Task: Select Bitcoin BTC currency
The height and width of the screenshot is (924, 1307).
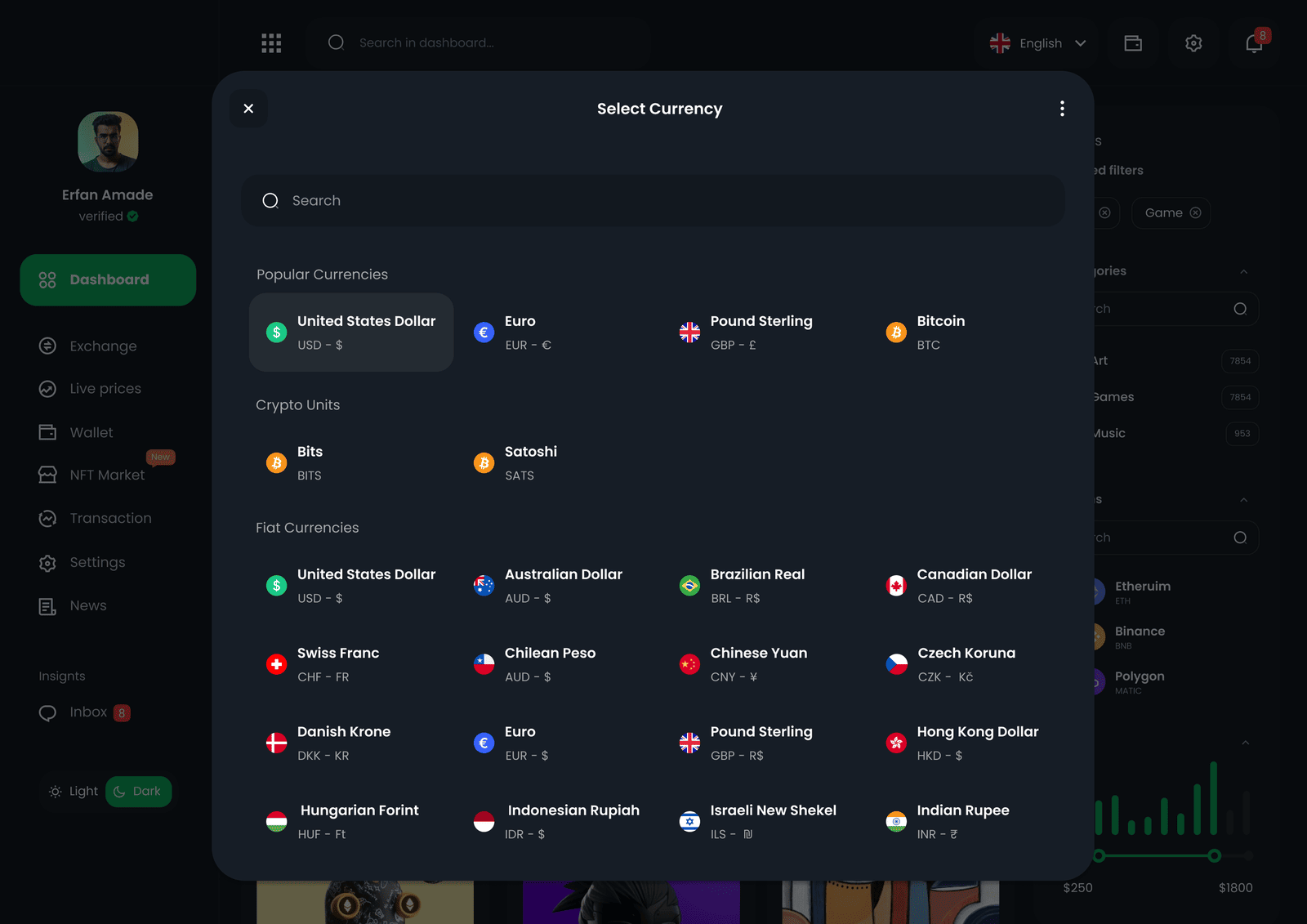Action: pos(926,333)
